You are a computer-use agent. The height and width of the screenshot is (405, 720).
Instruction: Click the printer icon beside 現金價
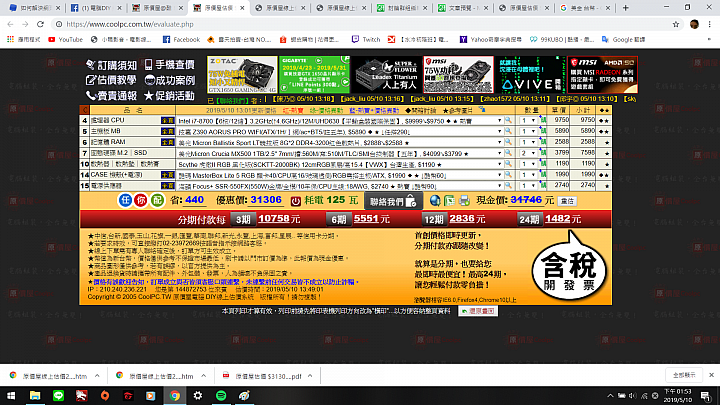click(464, 201)
